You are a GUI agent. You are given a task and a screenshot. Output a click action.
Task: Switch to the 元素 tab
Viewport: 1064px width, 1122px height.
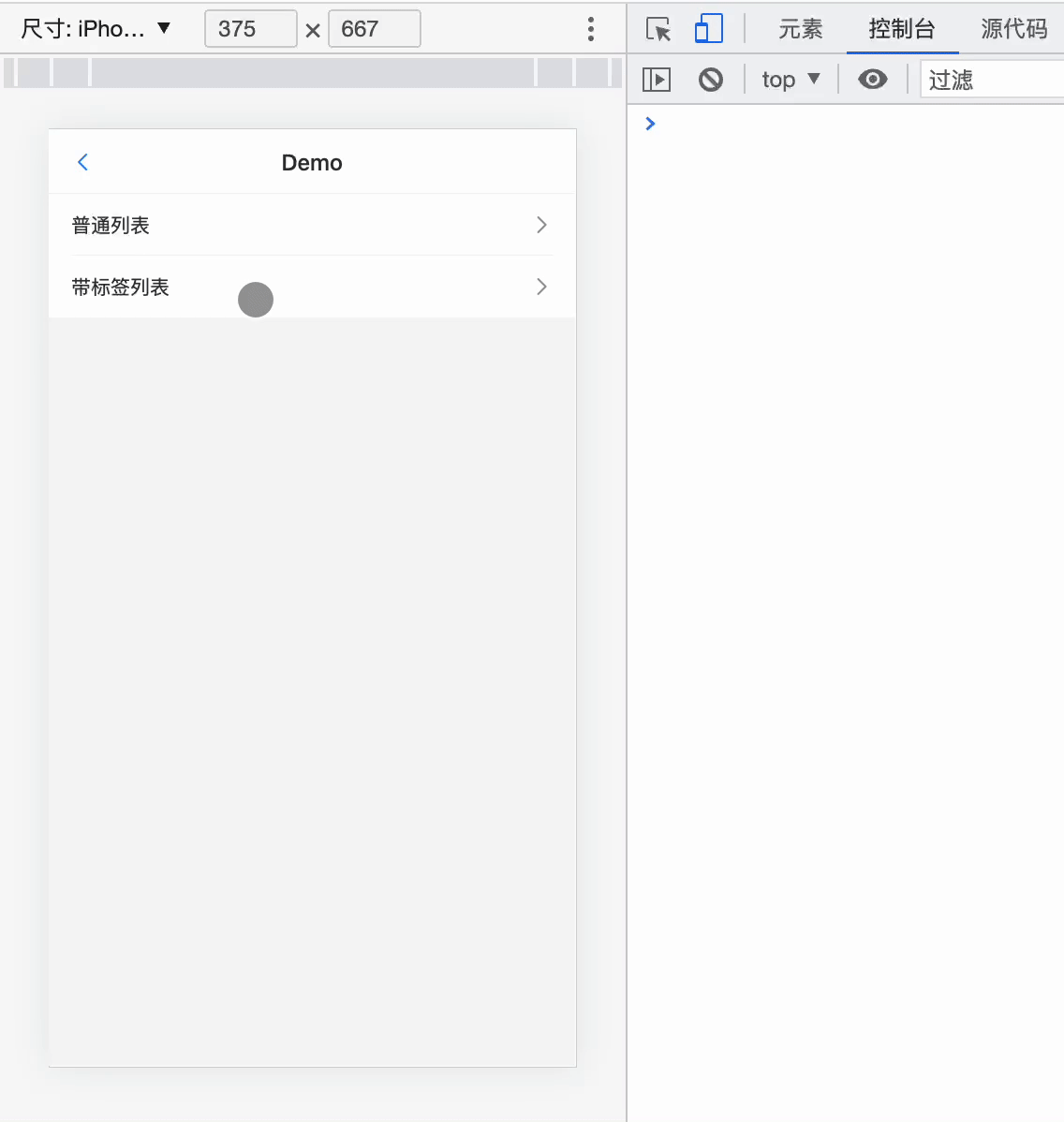coord(800,29)
